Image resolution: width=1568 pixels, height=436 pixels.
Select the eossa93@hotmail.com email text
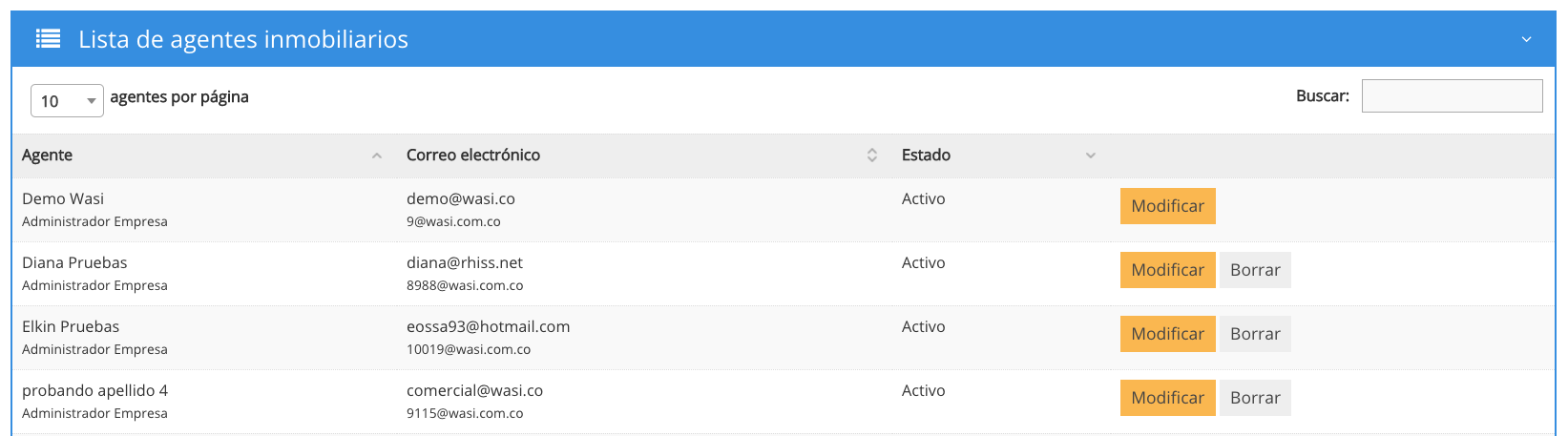(x=488, y=326)
